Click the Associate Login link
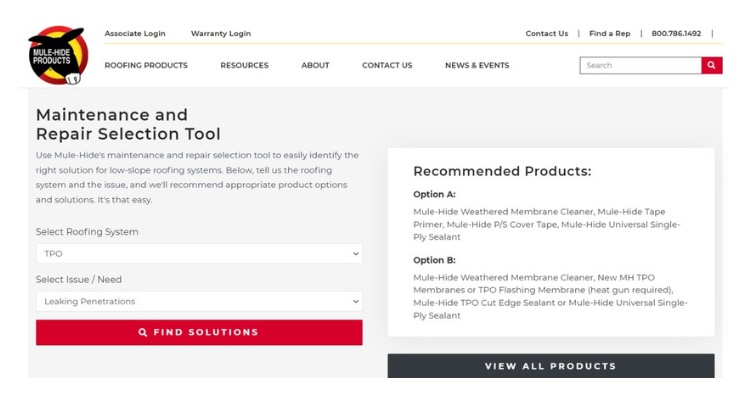Screen dimensions: 740x400 pos(135,33)
